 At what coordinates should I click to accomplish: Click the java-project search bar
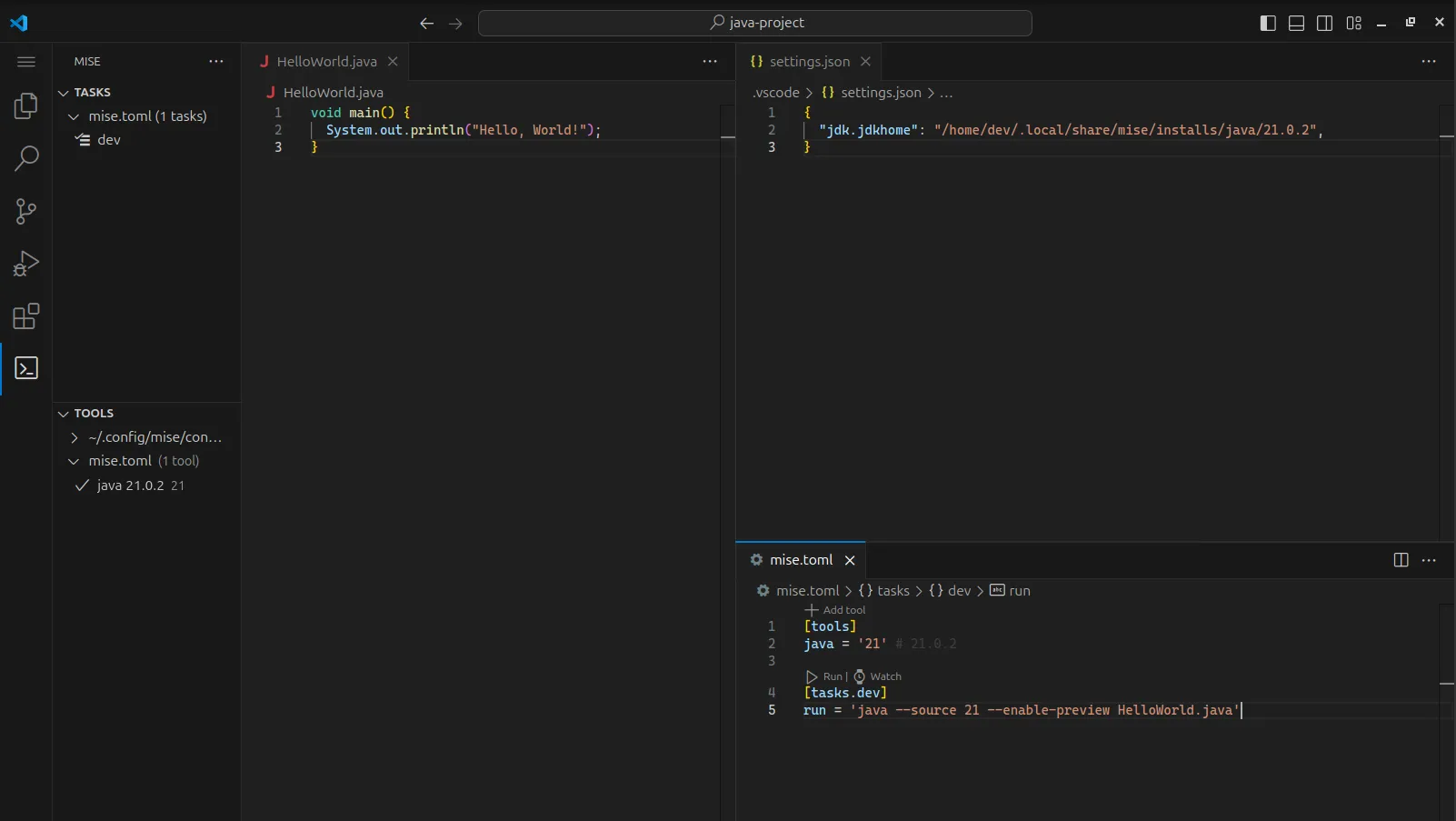[x=757, y=23]
